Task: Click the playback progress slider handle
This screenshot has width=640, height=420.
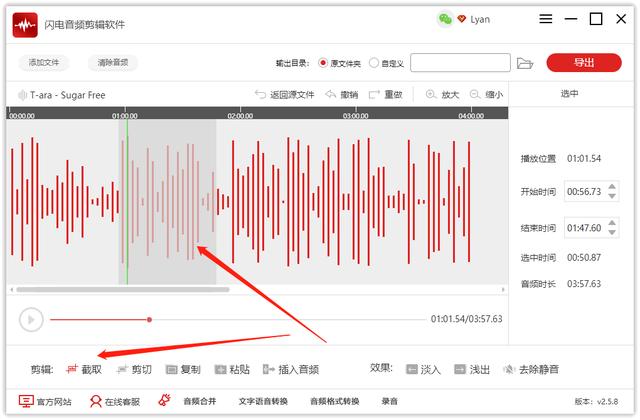Action: pyautogui.click(x=149, y=320)
